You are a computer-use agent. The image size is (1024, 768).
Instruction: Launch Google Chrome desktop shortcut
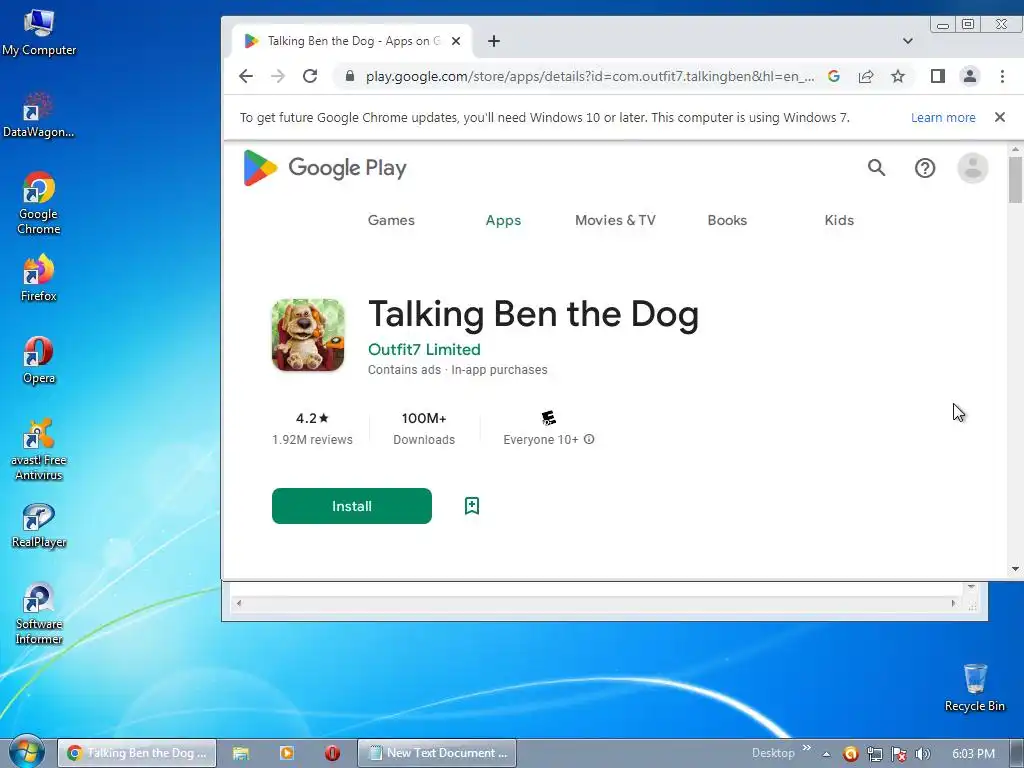[39, 203]
